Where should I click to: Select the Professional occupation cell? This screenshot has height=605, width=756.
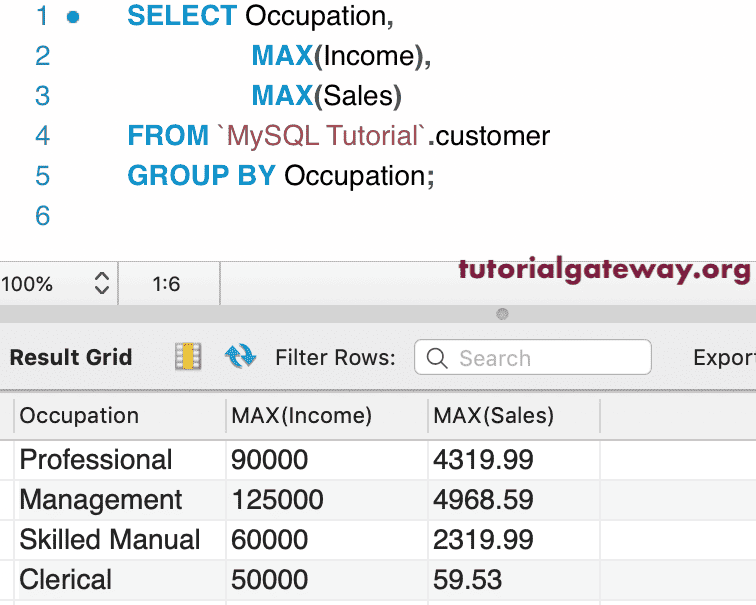[96, 460]
